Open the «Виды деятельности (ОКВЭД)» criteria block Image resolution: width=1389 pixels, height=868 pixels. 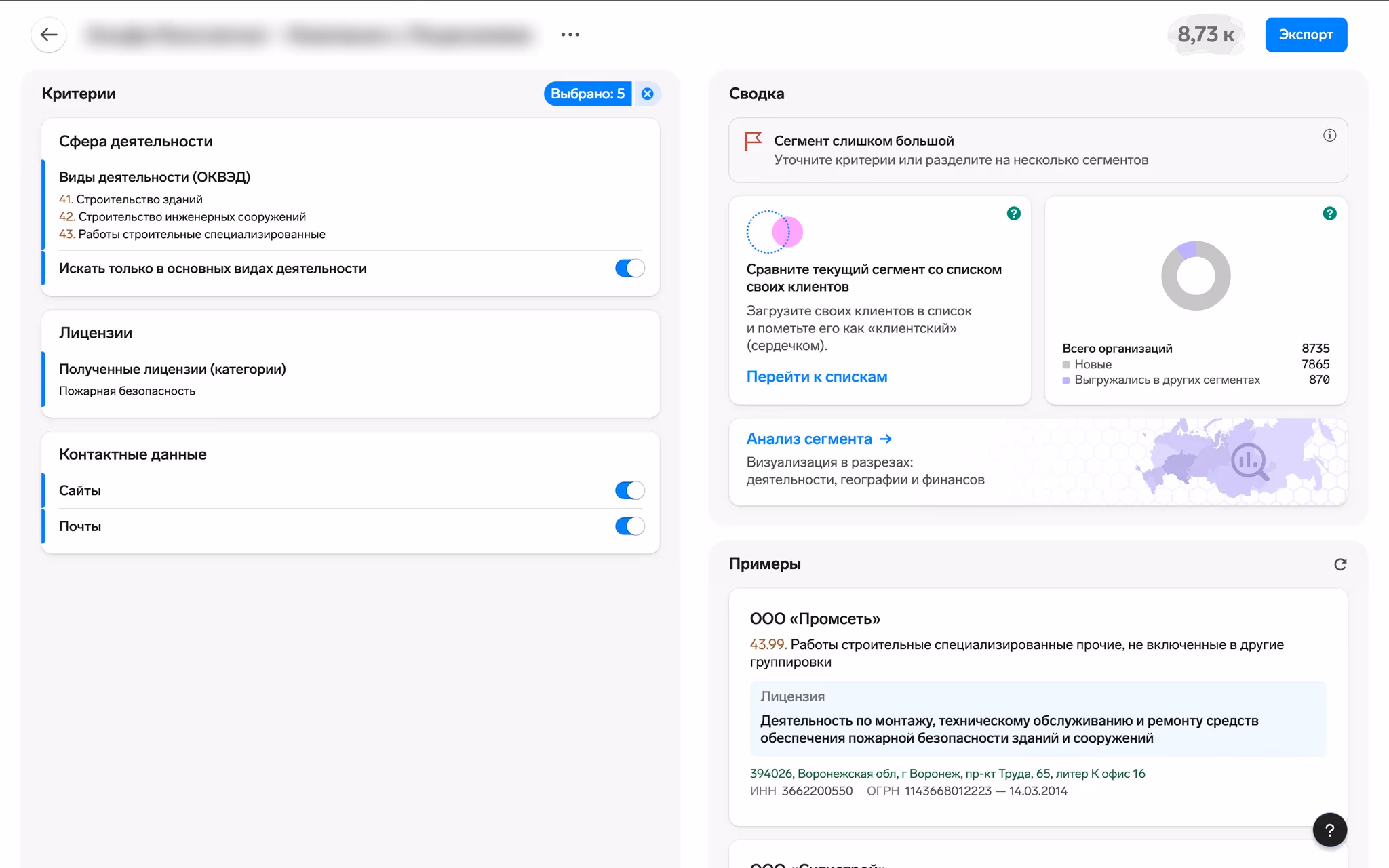click(155, 176)
